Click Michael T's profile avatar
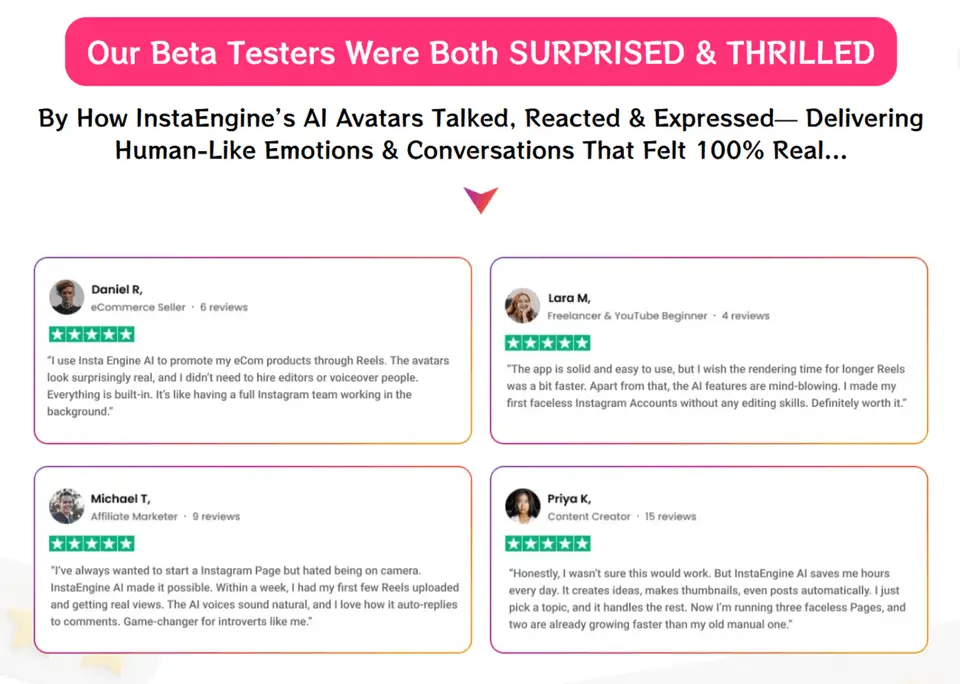 pos(67,506)
